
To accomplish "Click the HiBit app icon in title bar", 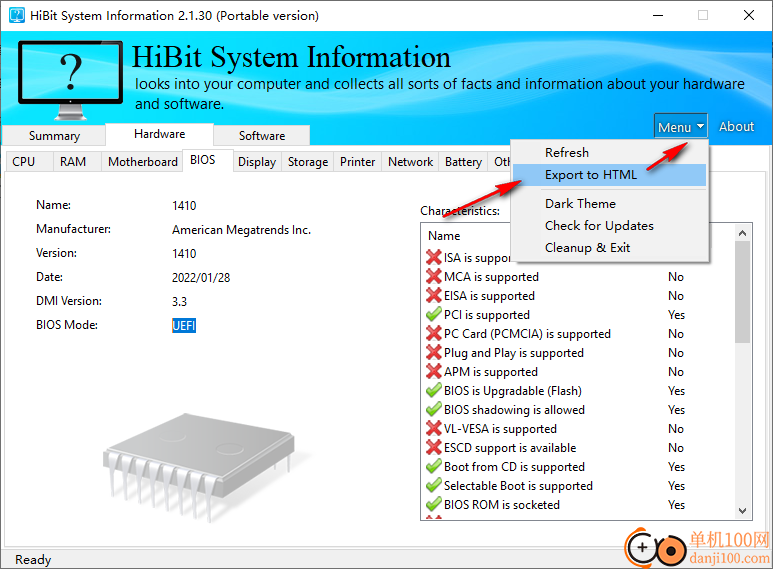I will coord(16,15).
